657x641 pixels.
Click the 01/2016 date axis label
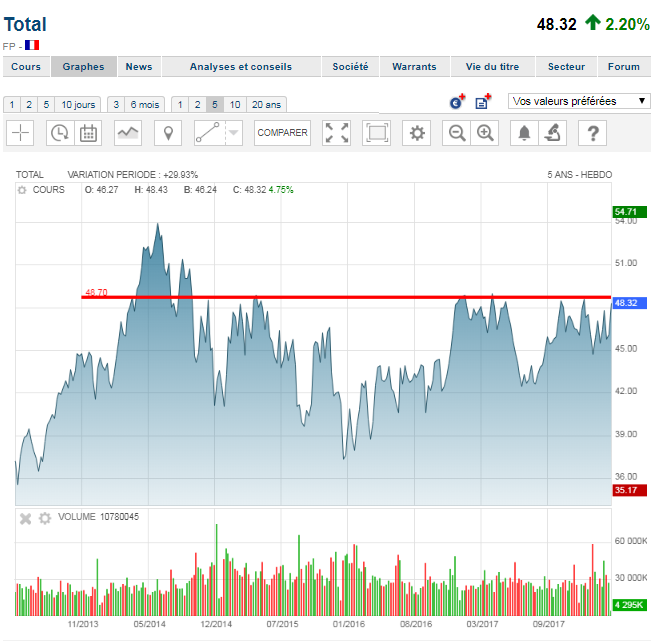click(349, 624)
